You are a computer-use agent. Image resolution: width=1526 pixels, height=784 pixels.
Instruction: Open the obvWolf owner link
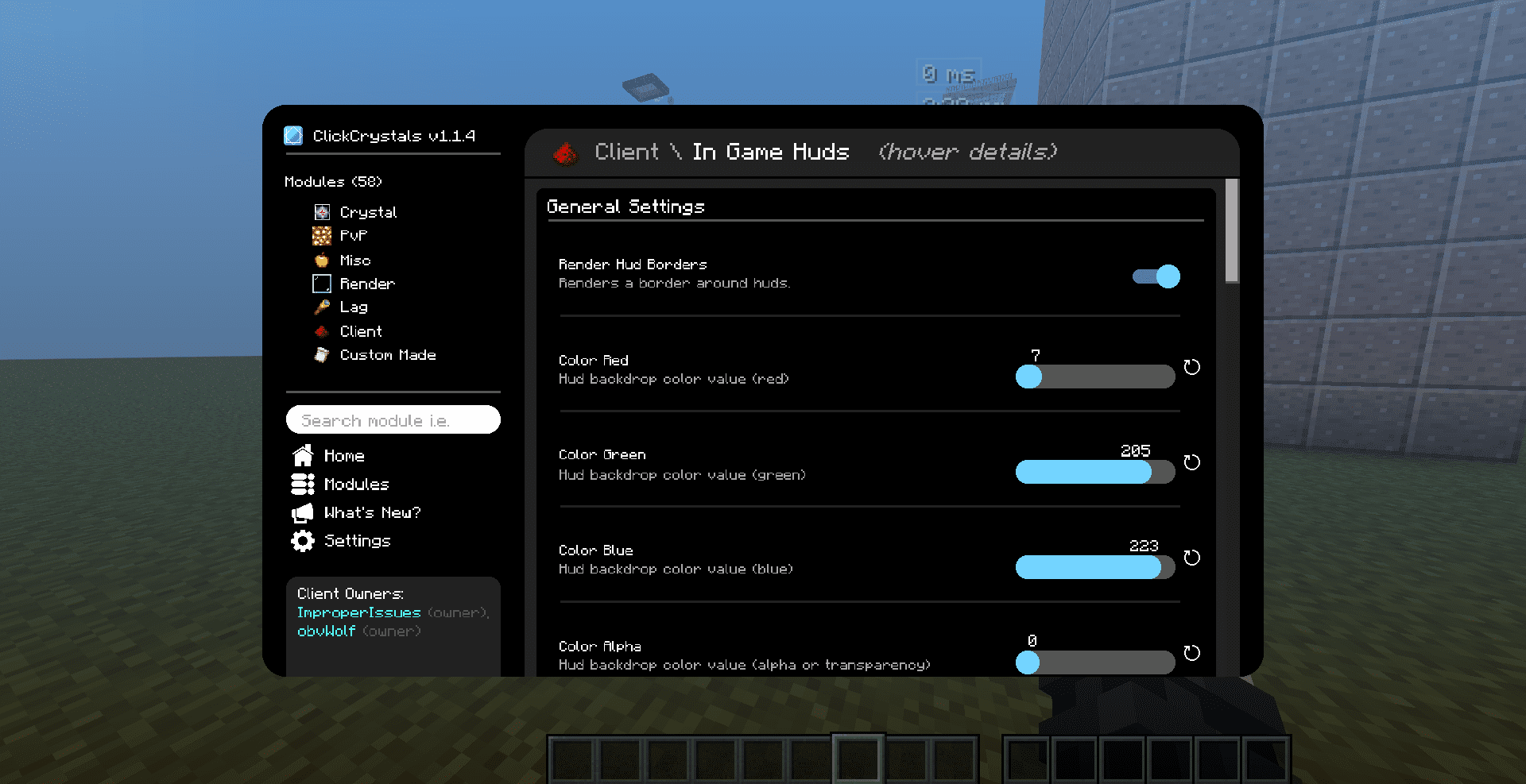point(326,631)
